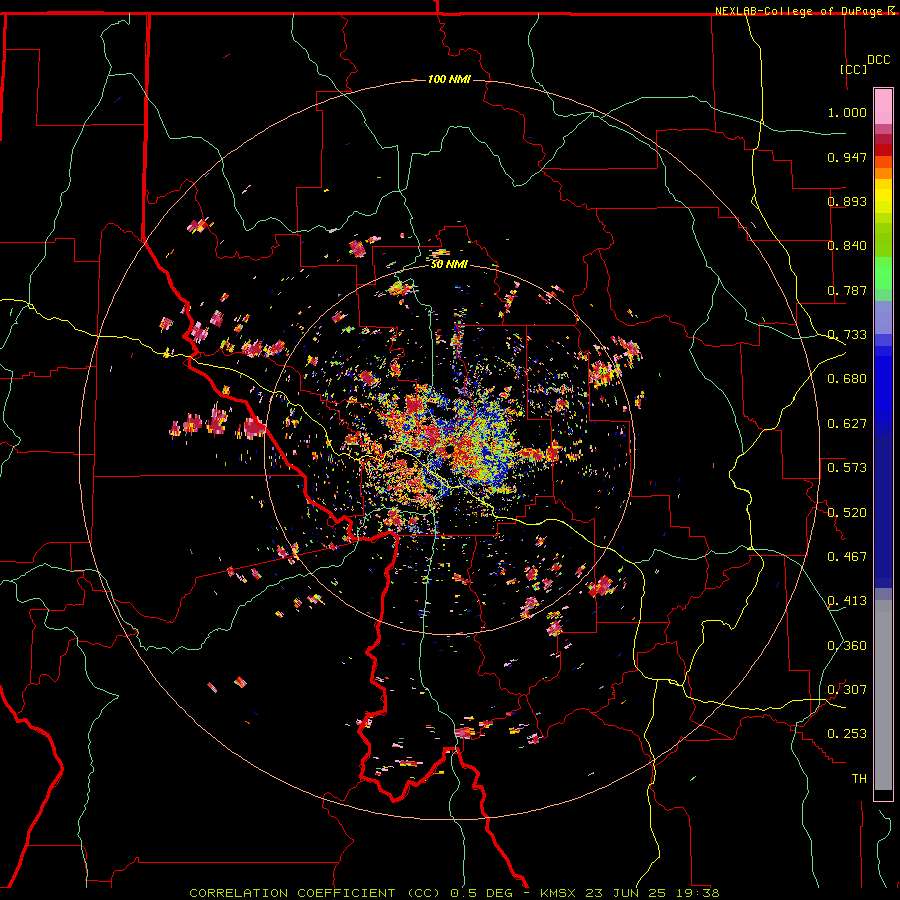
Task: Click the [CC] product label
Action: click(854, 69)
